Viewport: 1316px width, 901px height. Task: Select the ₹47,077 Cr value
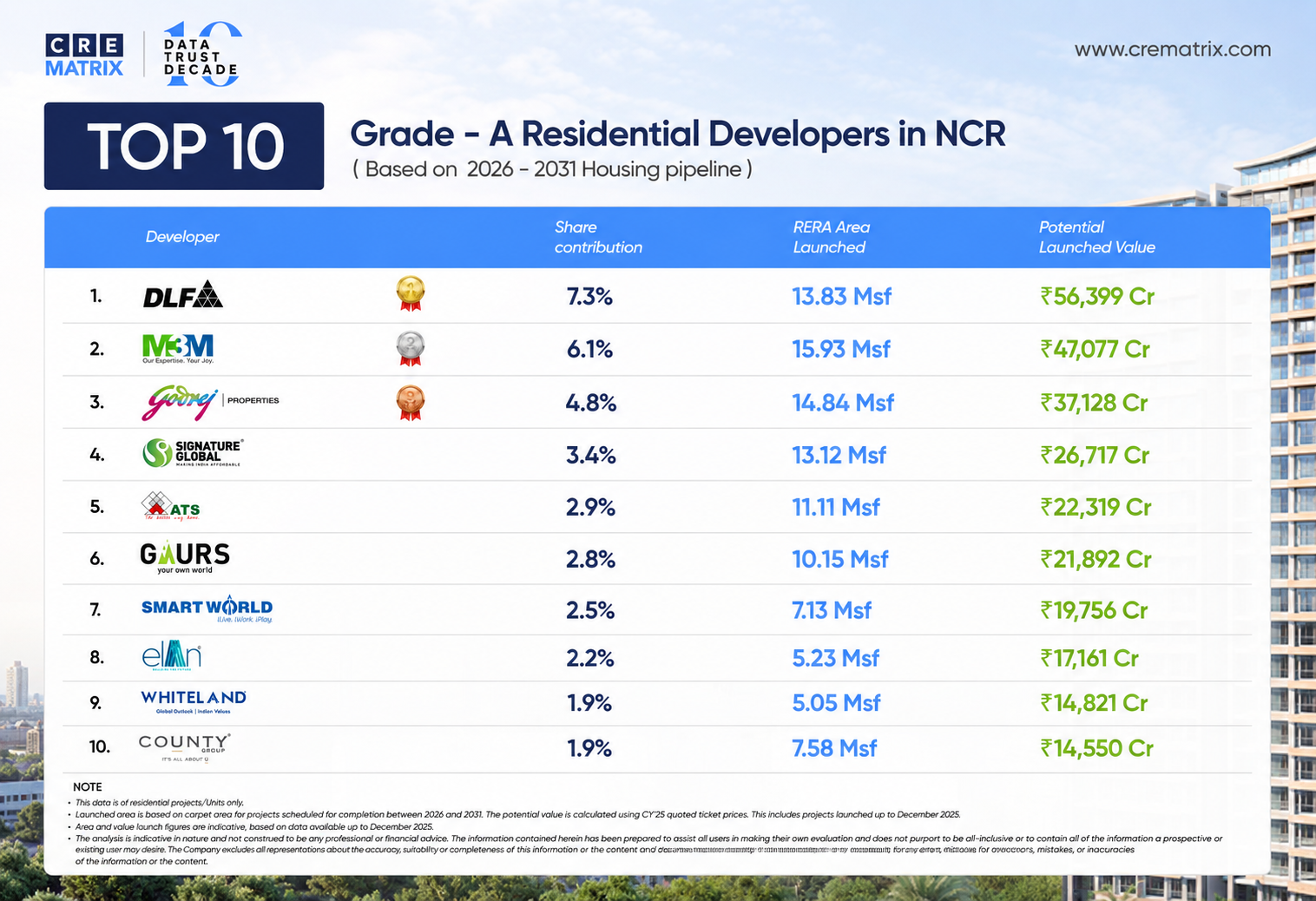pos(1096,350)
